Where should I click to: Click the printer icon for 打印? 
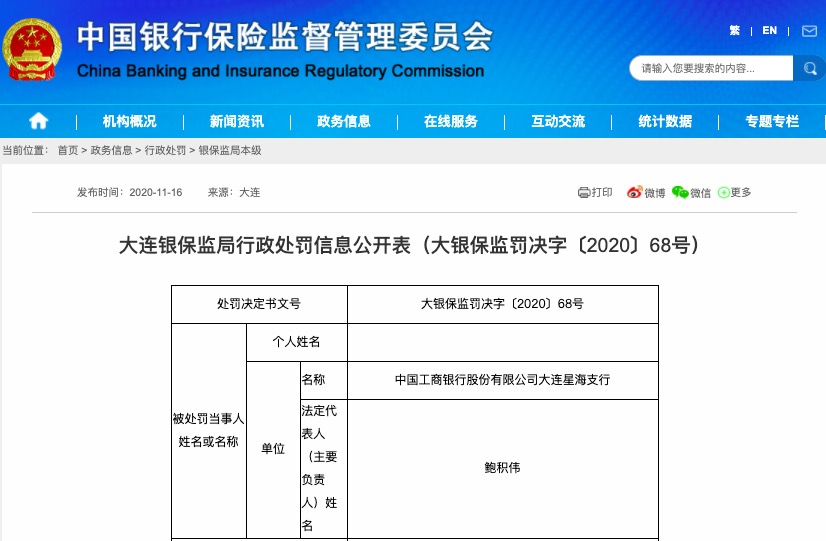pyautogui.click(x=584, y=192)
